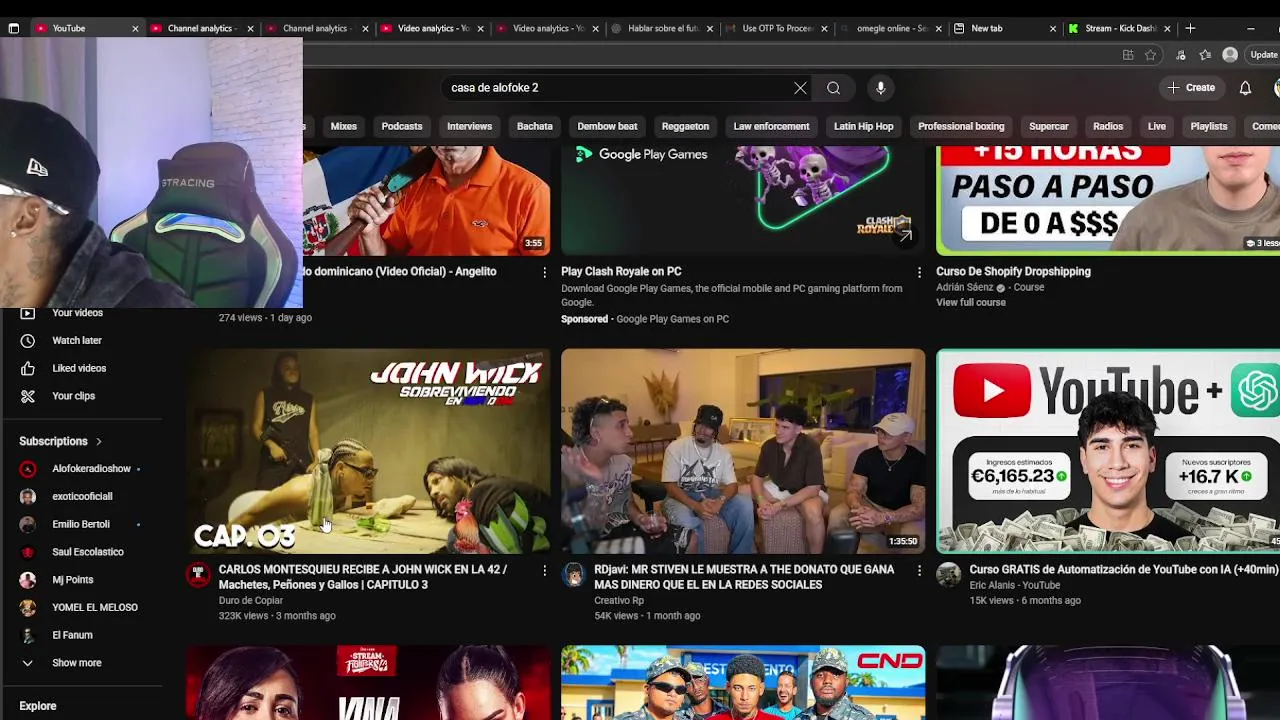This screenshot has height=720, width=1280.
Task: Open the YouTube notifications bell
Action: pos(1245,88)
